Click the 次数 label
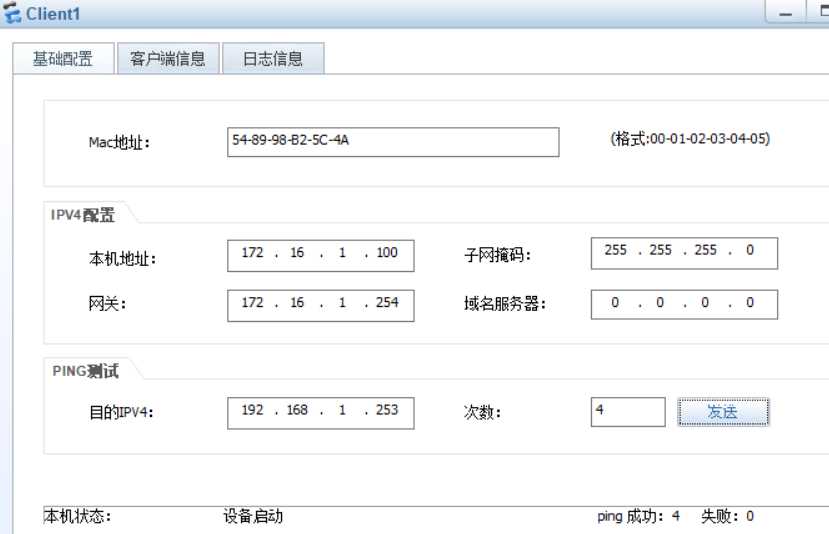Screen dimensions: 829x534 482,412
